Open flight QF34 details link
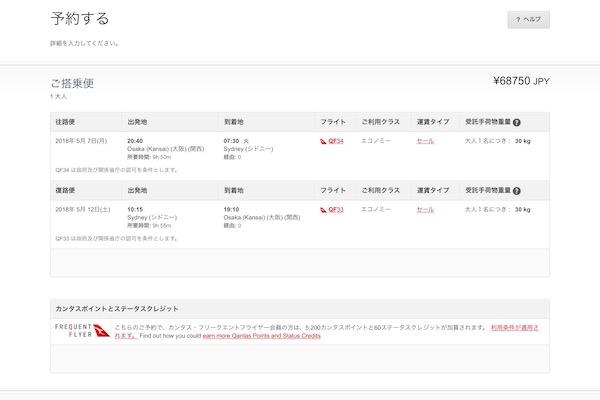The height and width of the screenshot is (400, 600). coord(336,141)
